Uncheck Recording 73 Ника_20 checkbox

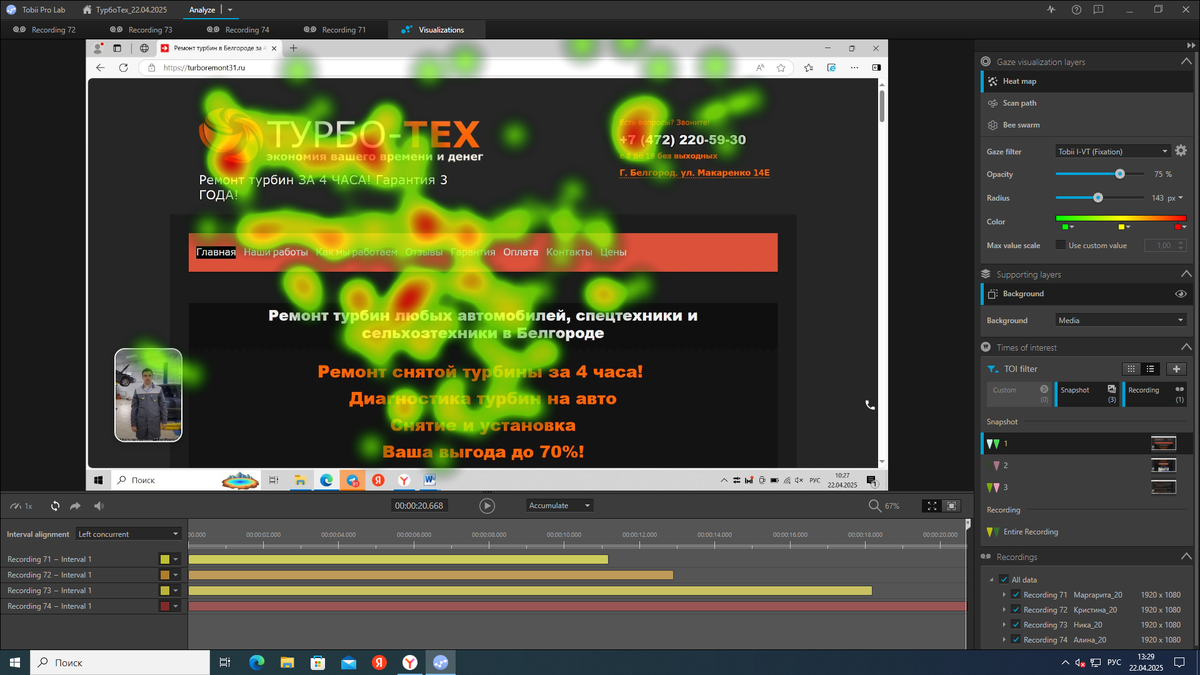(1016, 624)
